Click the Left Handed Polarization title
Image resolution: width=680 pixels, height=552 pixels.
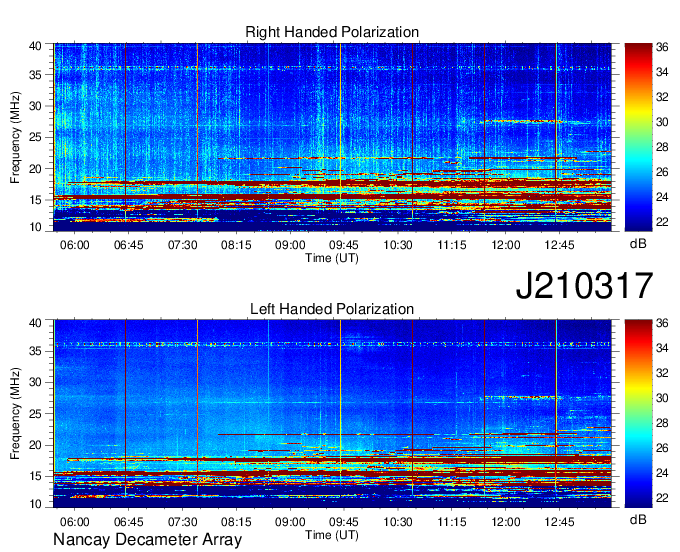332,309
